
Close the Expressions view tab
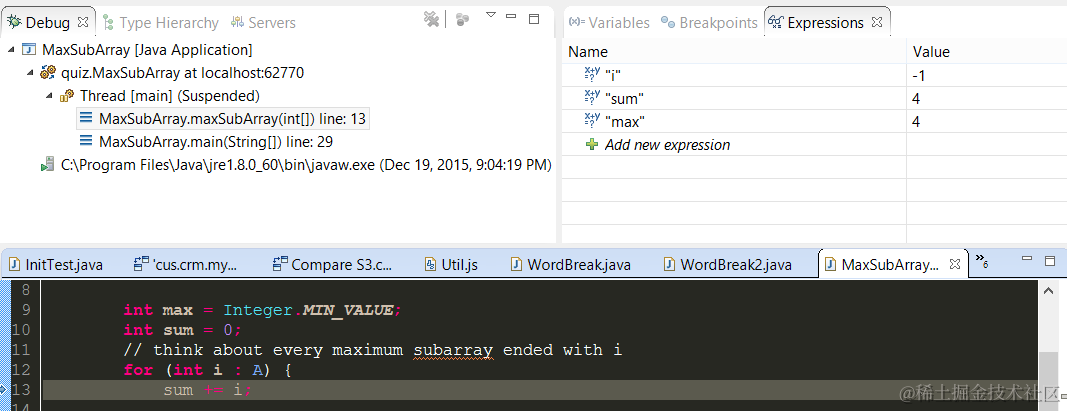tap(877, 21)
